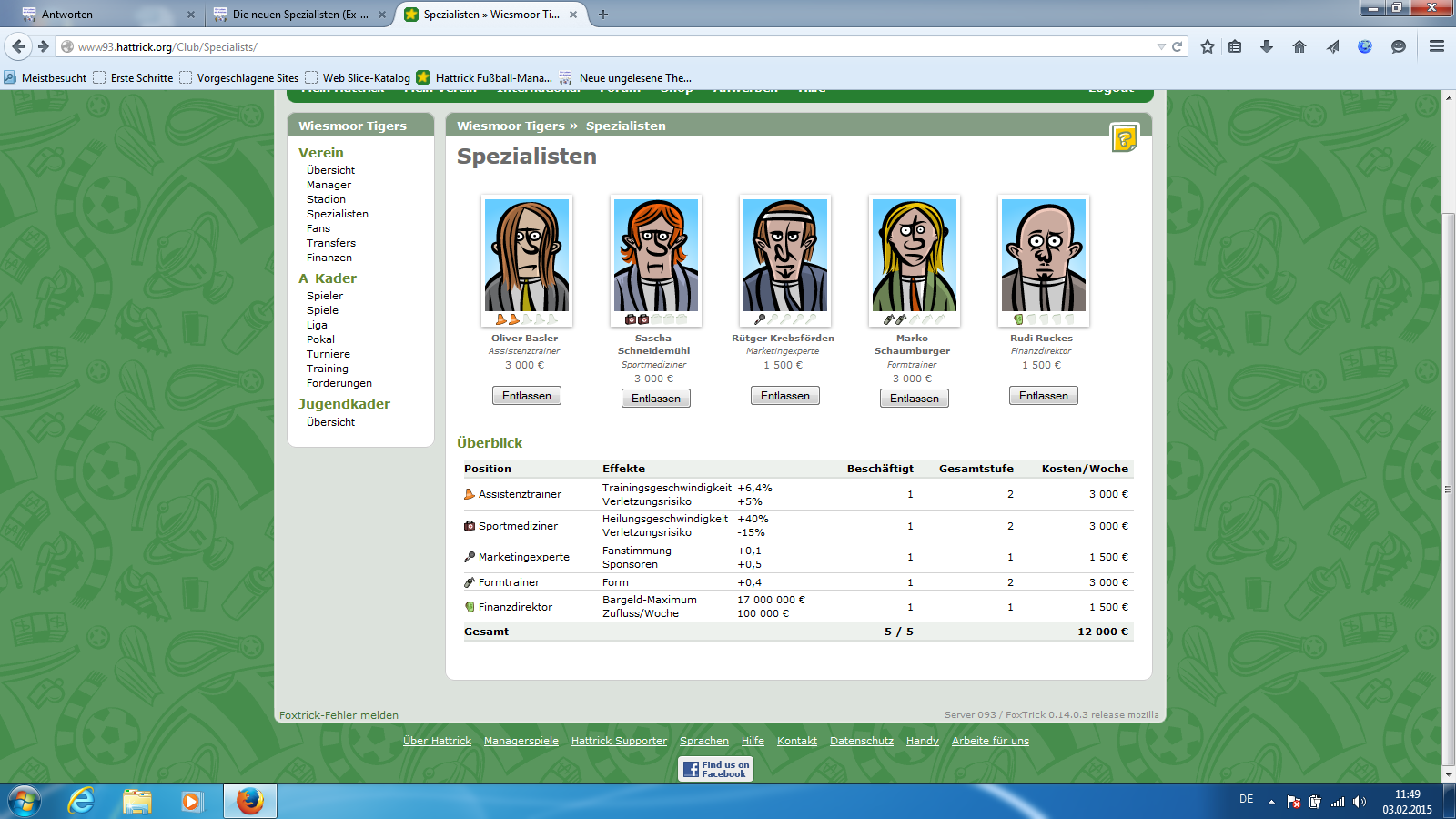Dismiss Sascha Schneidemühl with Entlassen
Image resolution: width=1456 pixels, height=819 pixels.
(656, 399)
